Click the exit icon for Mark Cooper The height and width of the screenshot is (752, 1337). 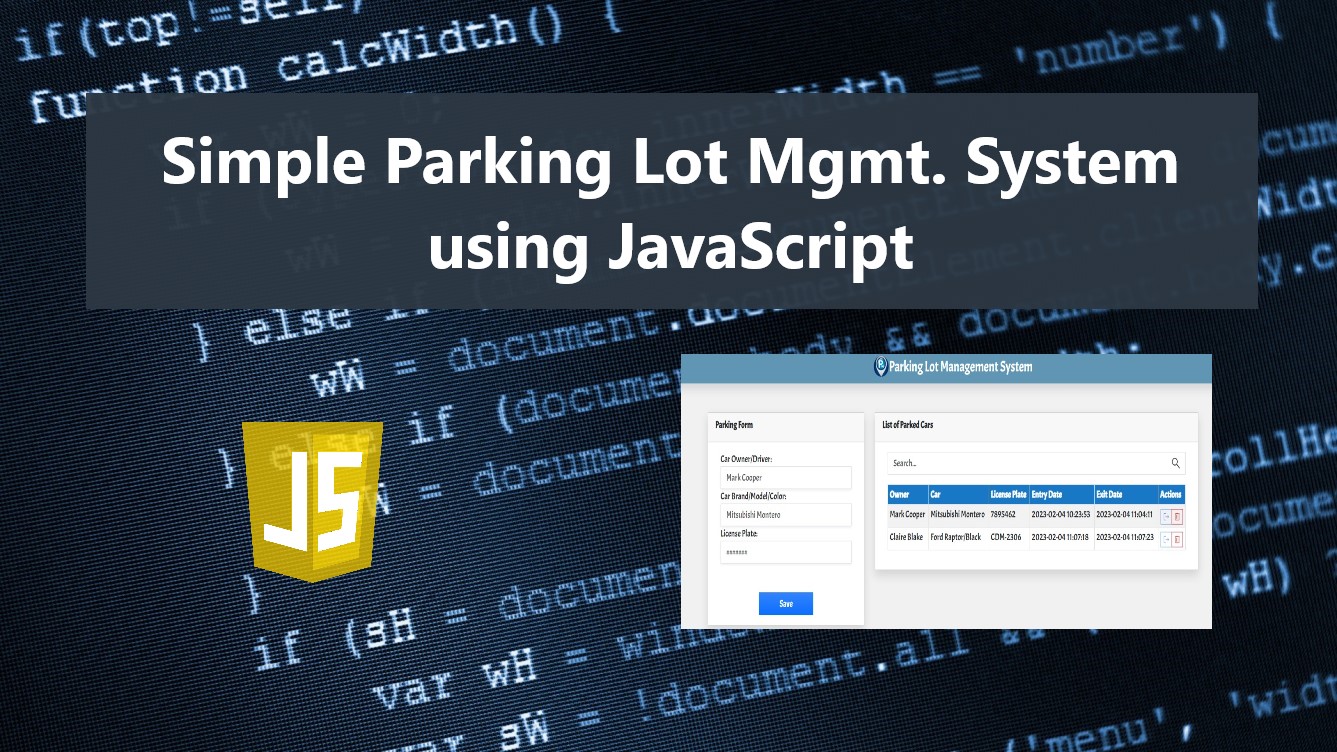tap(1166, 516)
